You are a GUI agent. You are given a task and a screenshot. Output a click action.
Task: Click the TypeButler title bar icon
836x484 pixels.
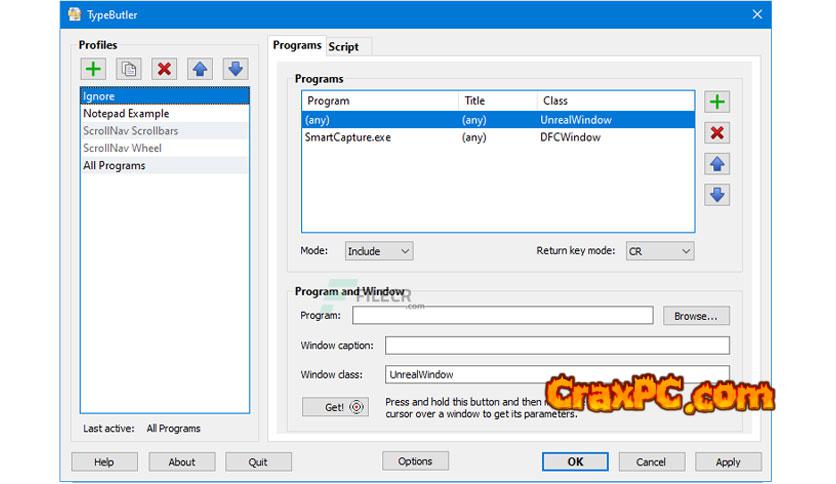pyautogui.click(x=75, y=14)
